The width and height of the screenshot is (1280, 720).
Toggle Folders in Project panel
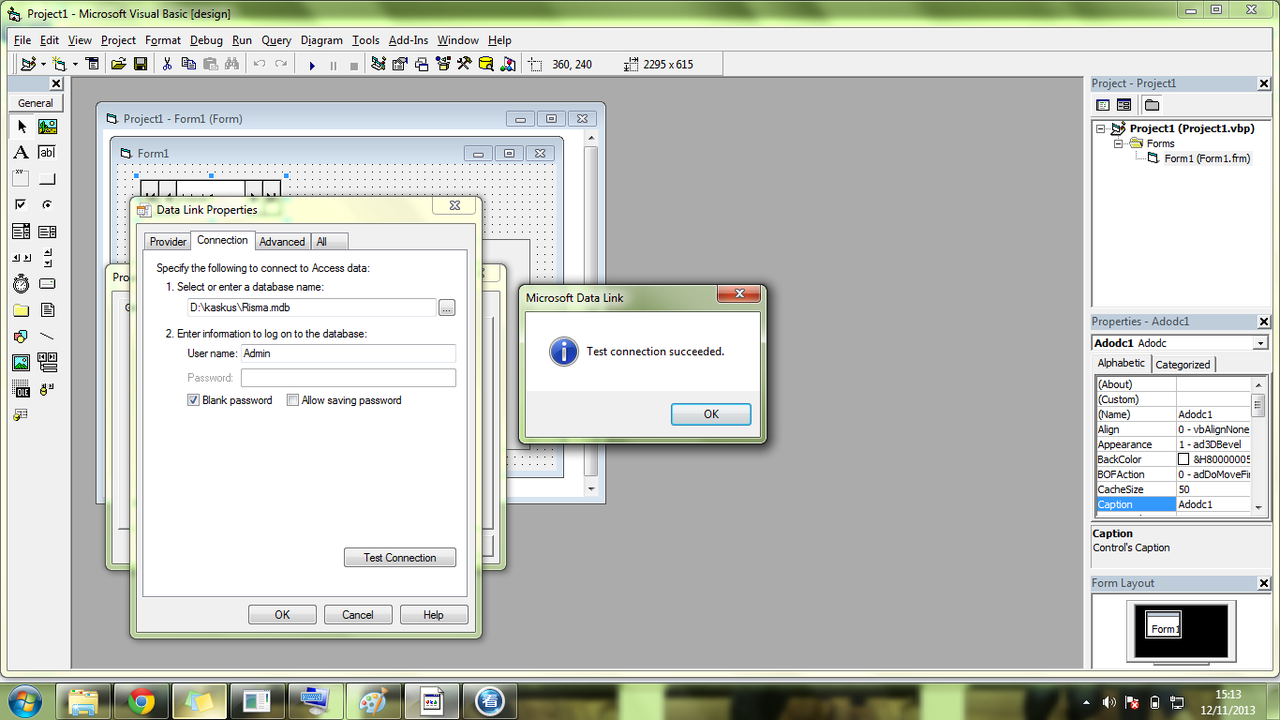[1152, 105]
